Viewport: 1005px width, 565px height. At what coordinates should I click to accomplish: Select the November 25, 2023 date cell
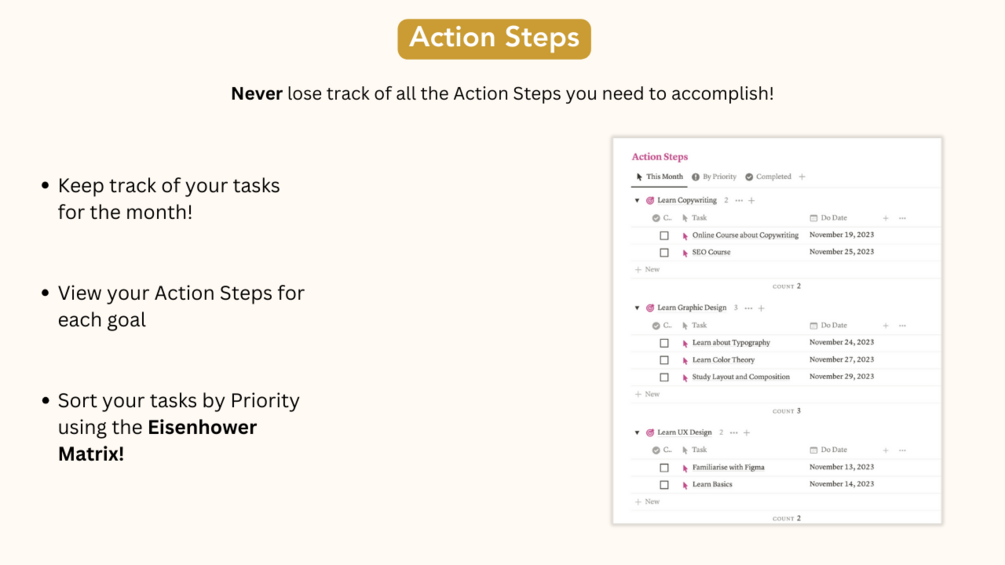pos(842,252)
